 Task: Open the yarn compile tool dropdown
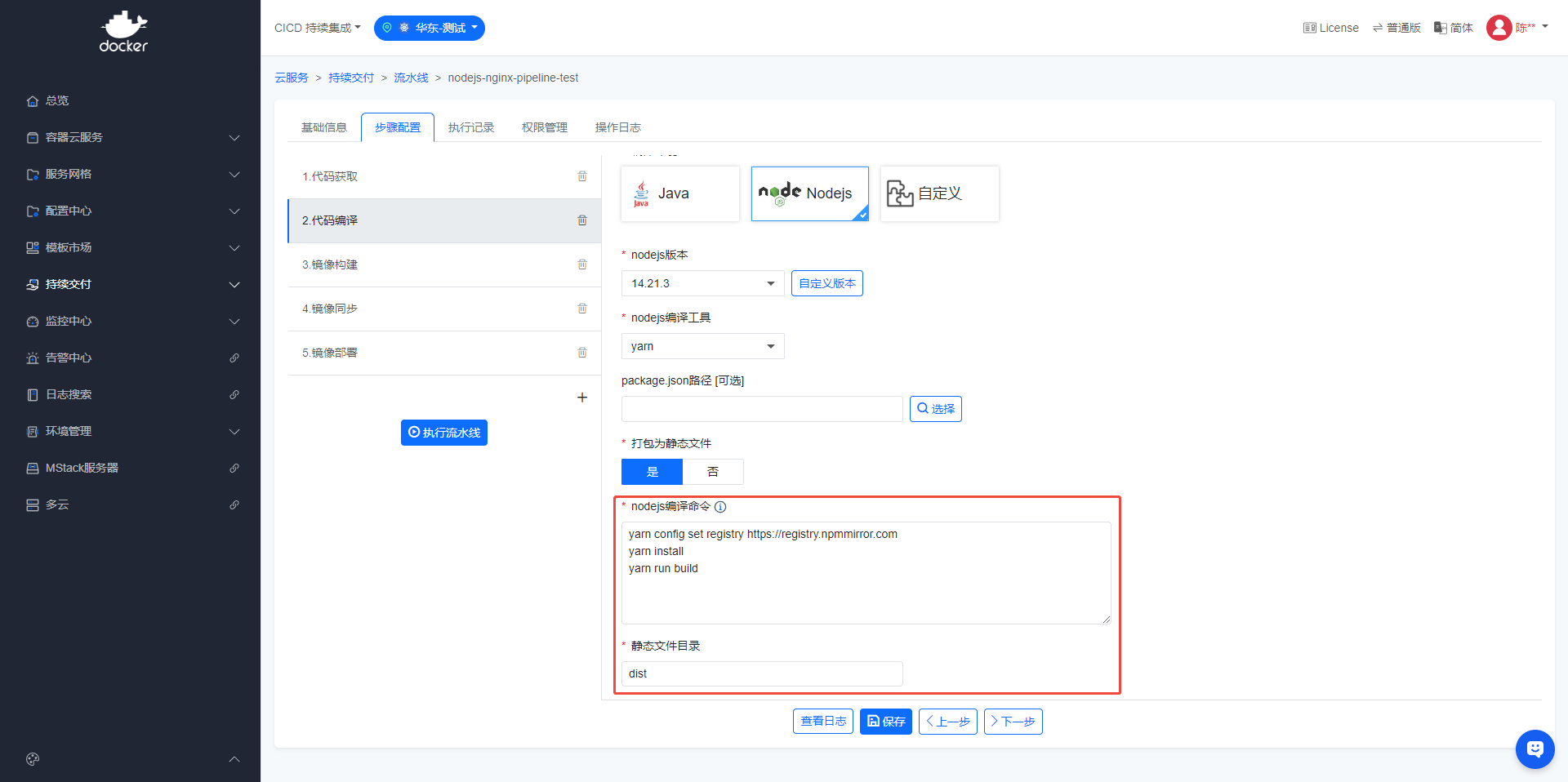tap(702, 346)
